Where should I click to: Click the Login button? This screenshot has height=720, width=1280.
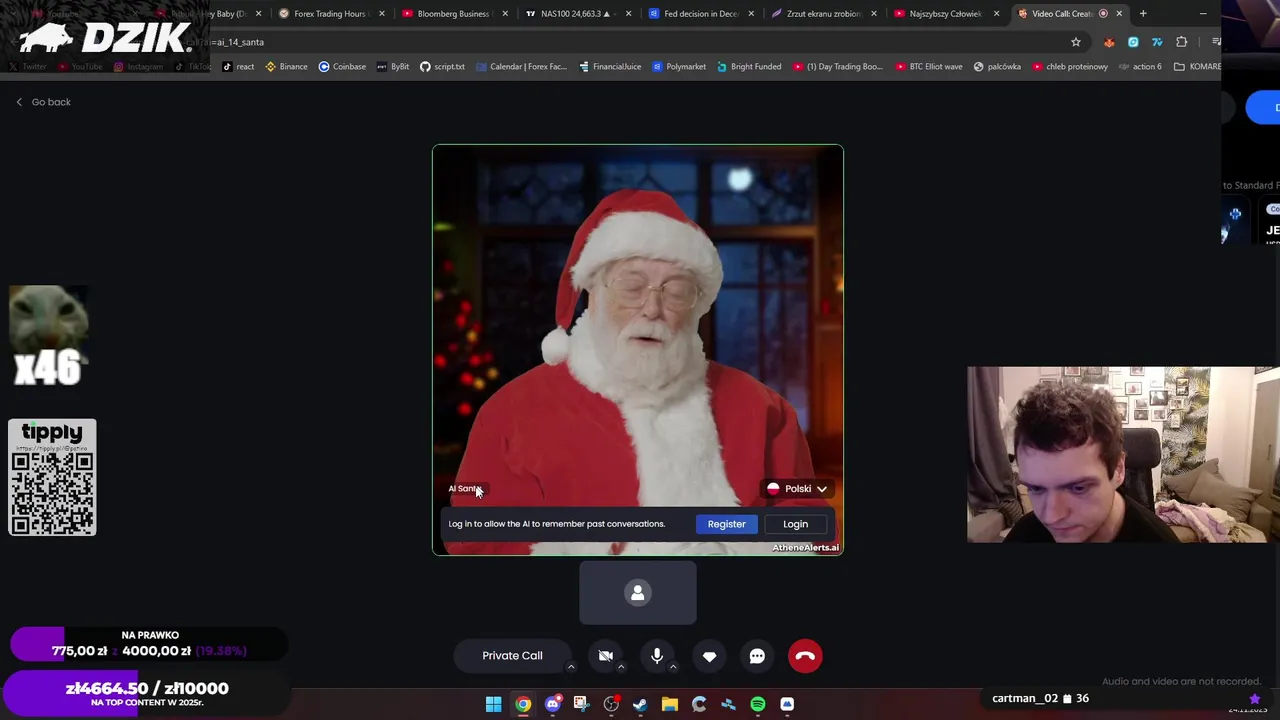pyautogui.click(x=795, y=524)
